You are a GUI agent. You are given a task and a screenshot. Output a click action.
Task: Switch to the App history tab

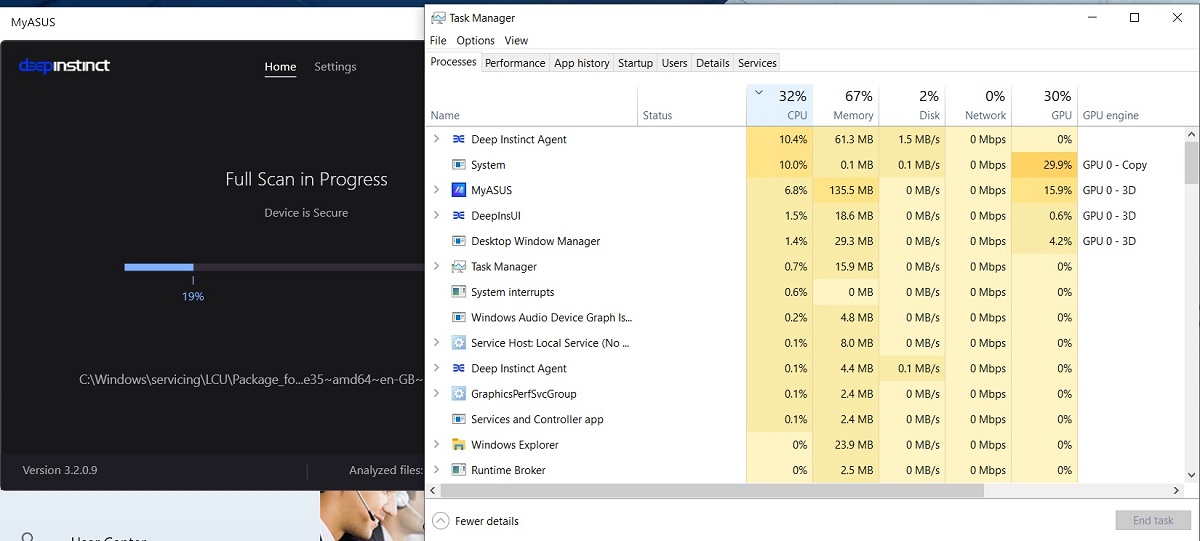582,63
